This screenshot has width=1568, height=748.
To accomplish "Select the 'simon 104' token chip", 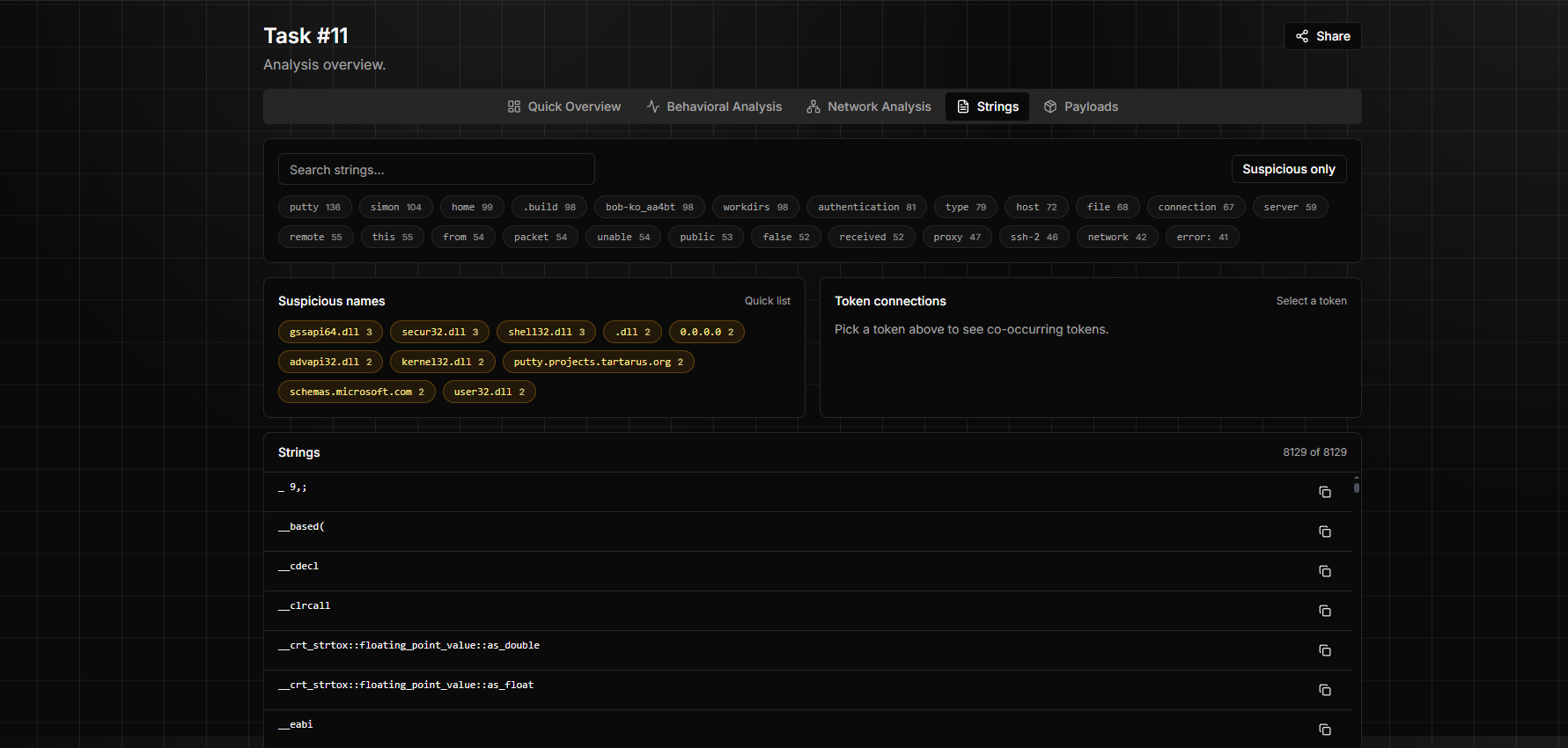I will (x=396, y=207).
